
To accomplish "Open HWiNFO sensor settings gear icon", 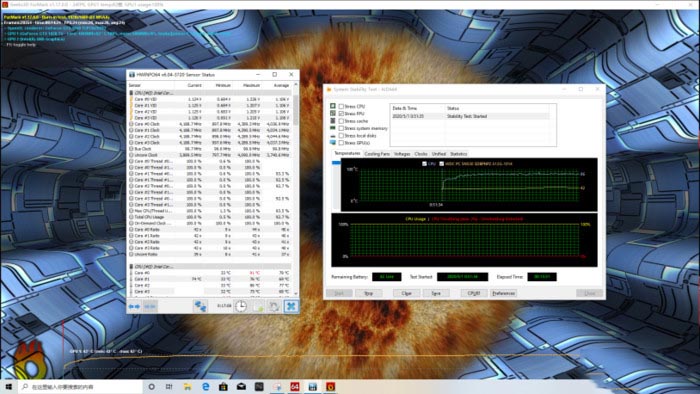I will pyautogui.click(x=274, y=306).
